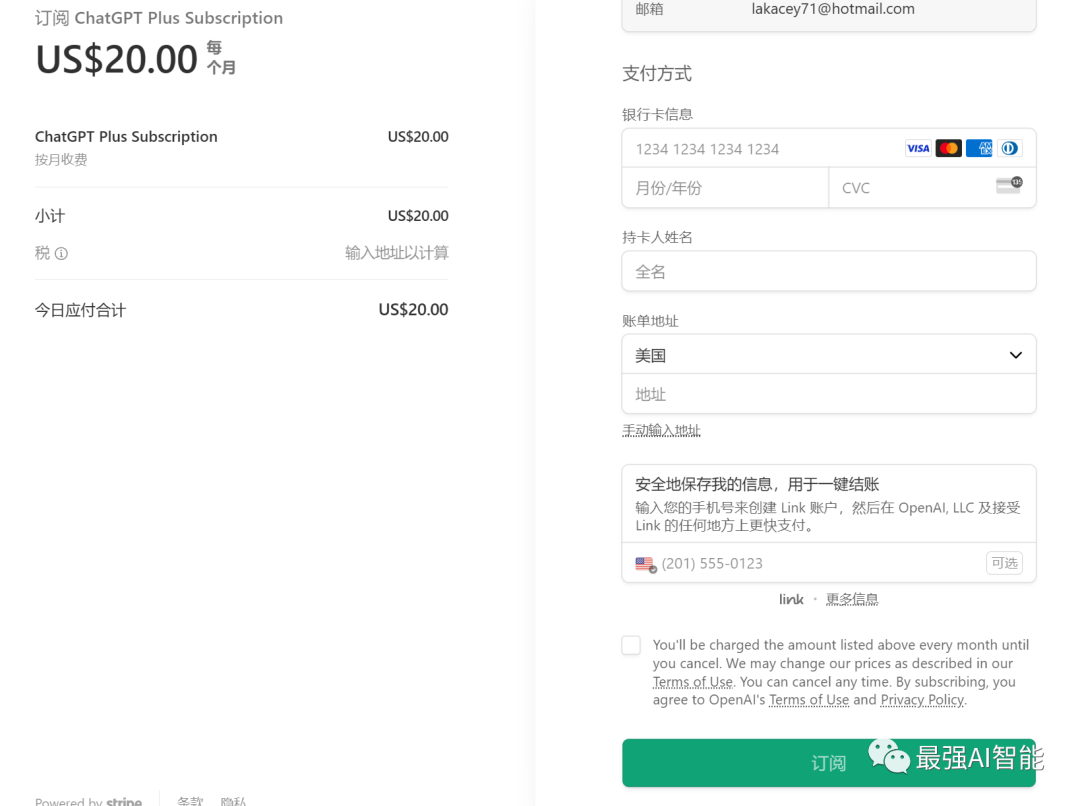Open the 美国 country dropdown
The height and width of the screenshot is (806, 1080).
pos(829,355)
